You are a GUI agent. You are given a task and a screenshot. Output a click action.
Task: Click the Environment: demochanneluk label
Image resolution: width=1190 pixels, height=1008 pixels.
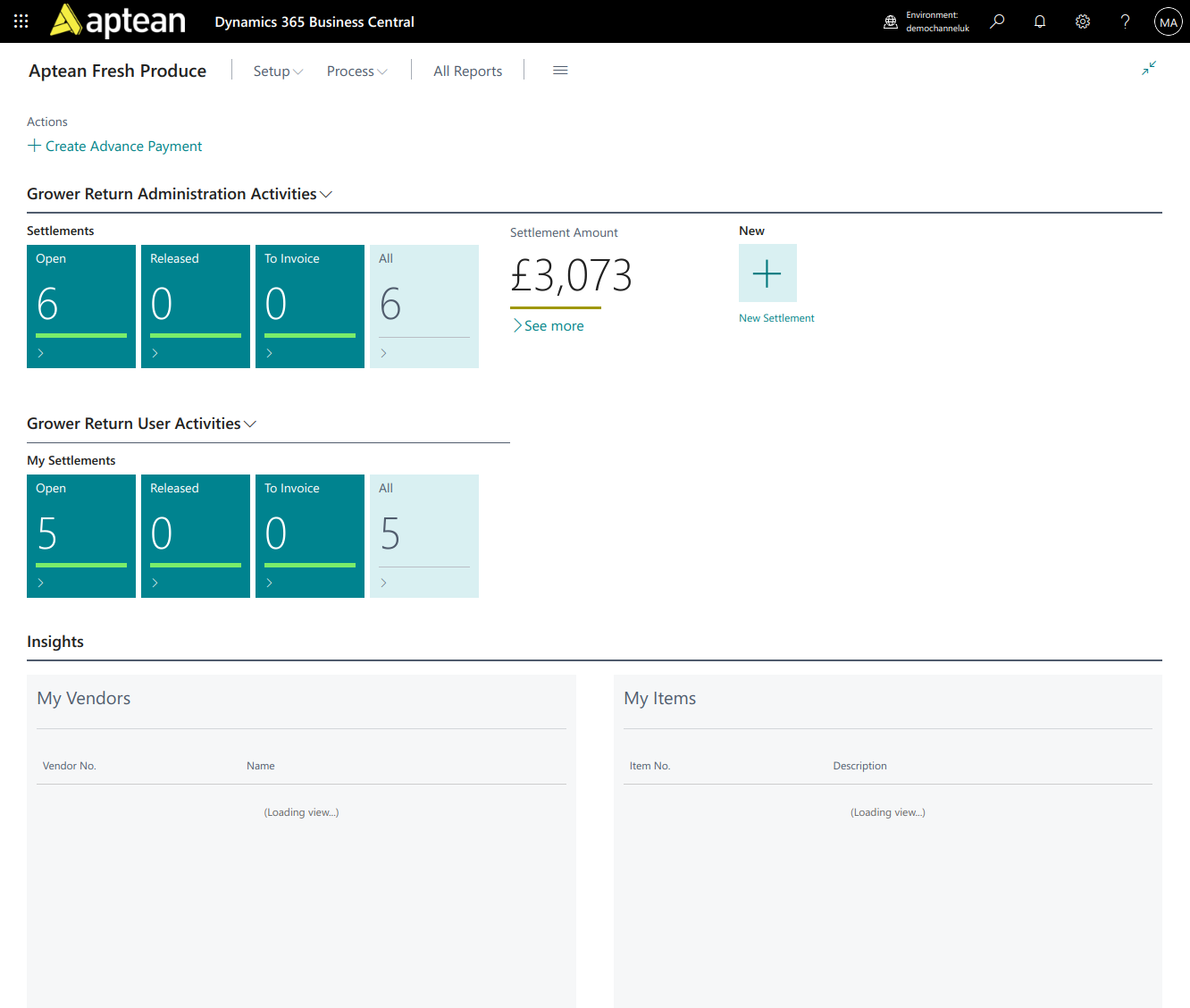tap(937, 21)
